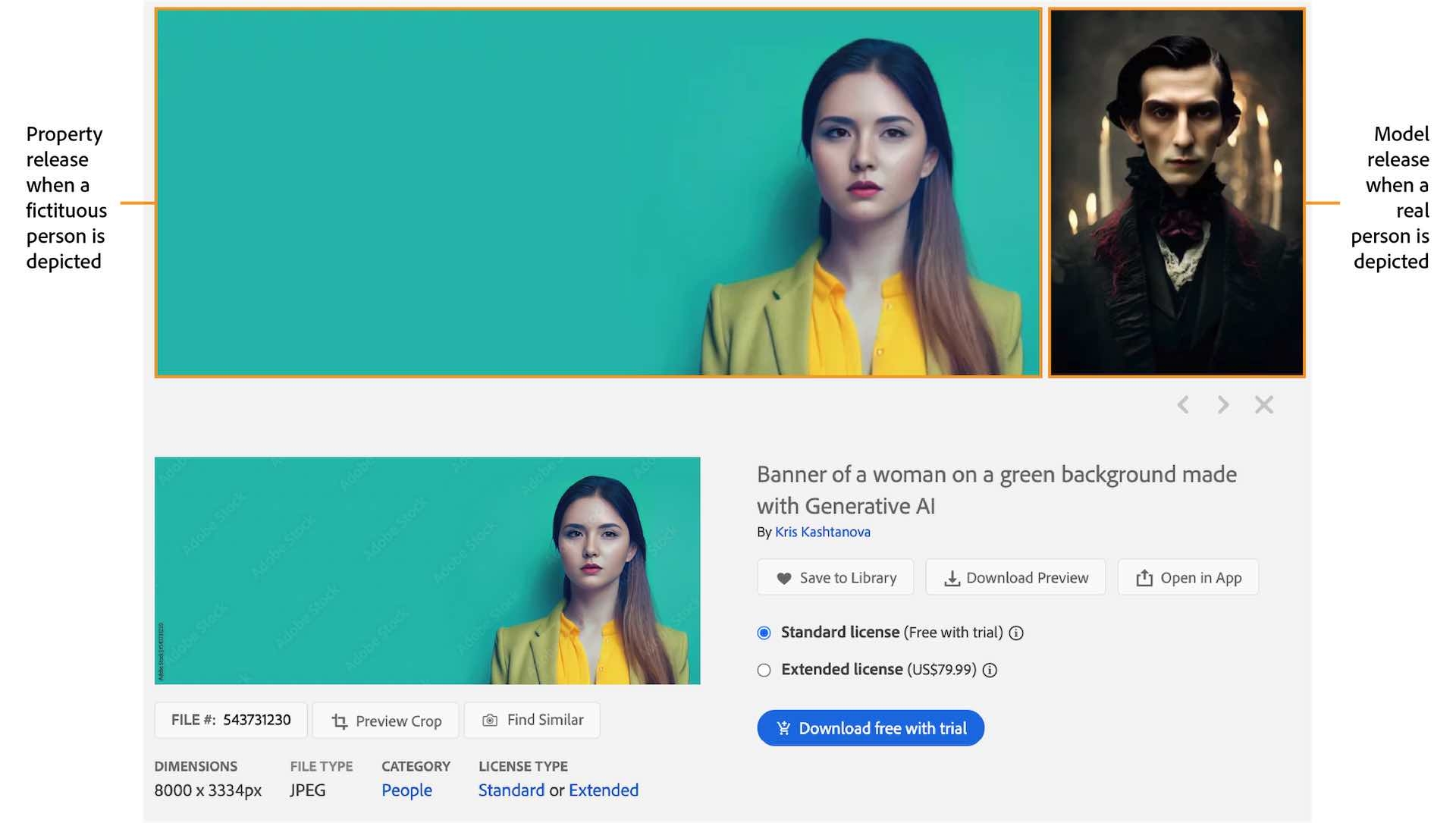The image size is (1456, 823).
Task: Click the cart icon on trial download button
Action: [x=783, y=727]
